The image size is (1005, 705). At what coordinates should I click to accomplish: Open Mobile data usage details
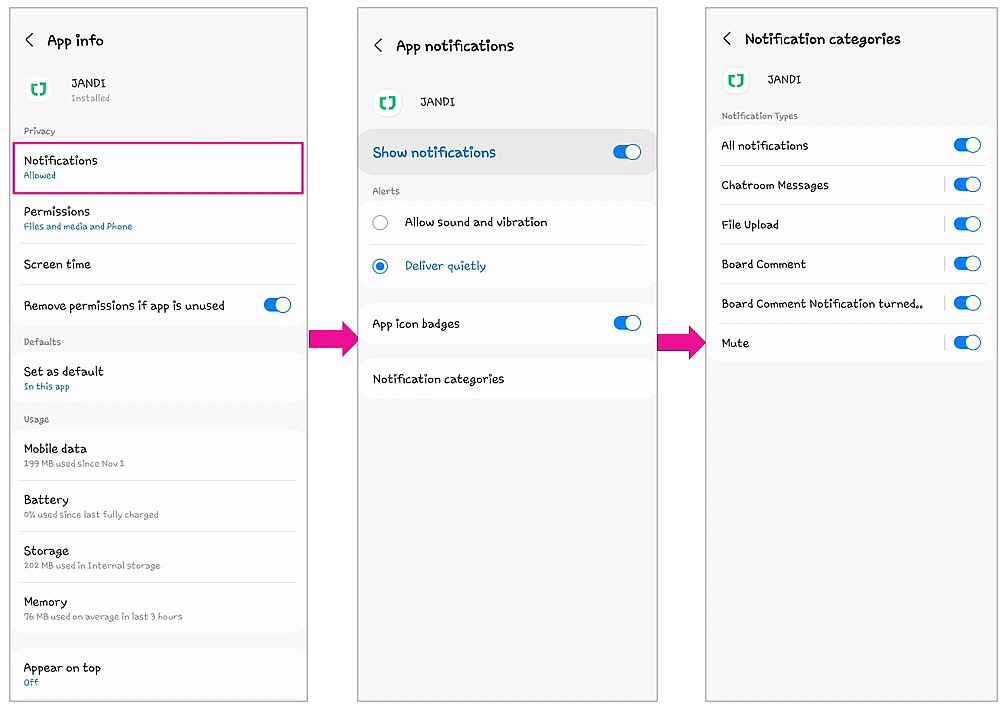157,455
